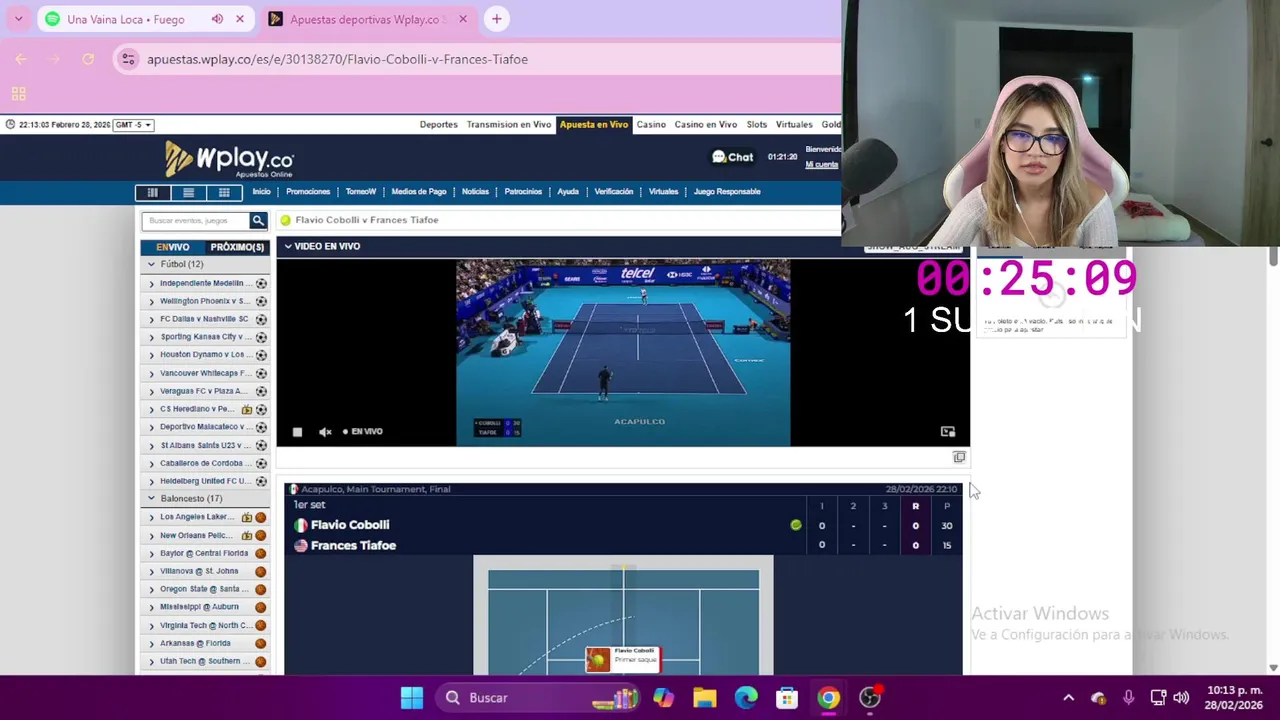1280x720 pixels.
Task: Open Transmision en Vivo menu item
Action: tap(509, 125)
